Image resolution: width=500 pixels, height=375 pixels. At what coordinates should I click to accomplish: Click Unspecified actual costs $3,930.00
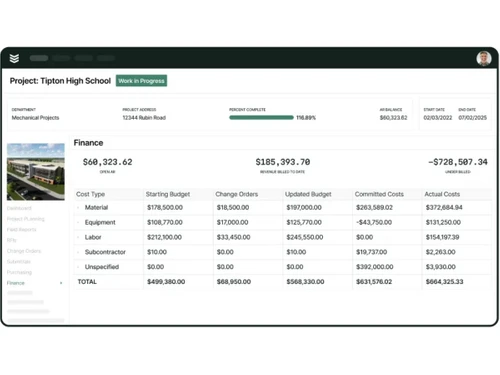click(x=441, y=267)
